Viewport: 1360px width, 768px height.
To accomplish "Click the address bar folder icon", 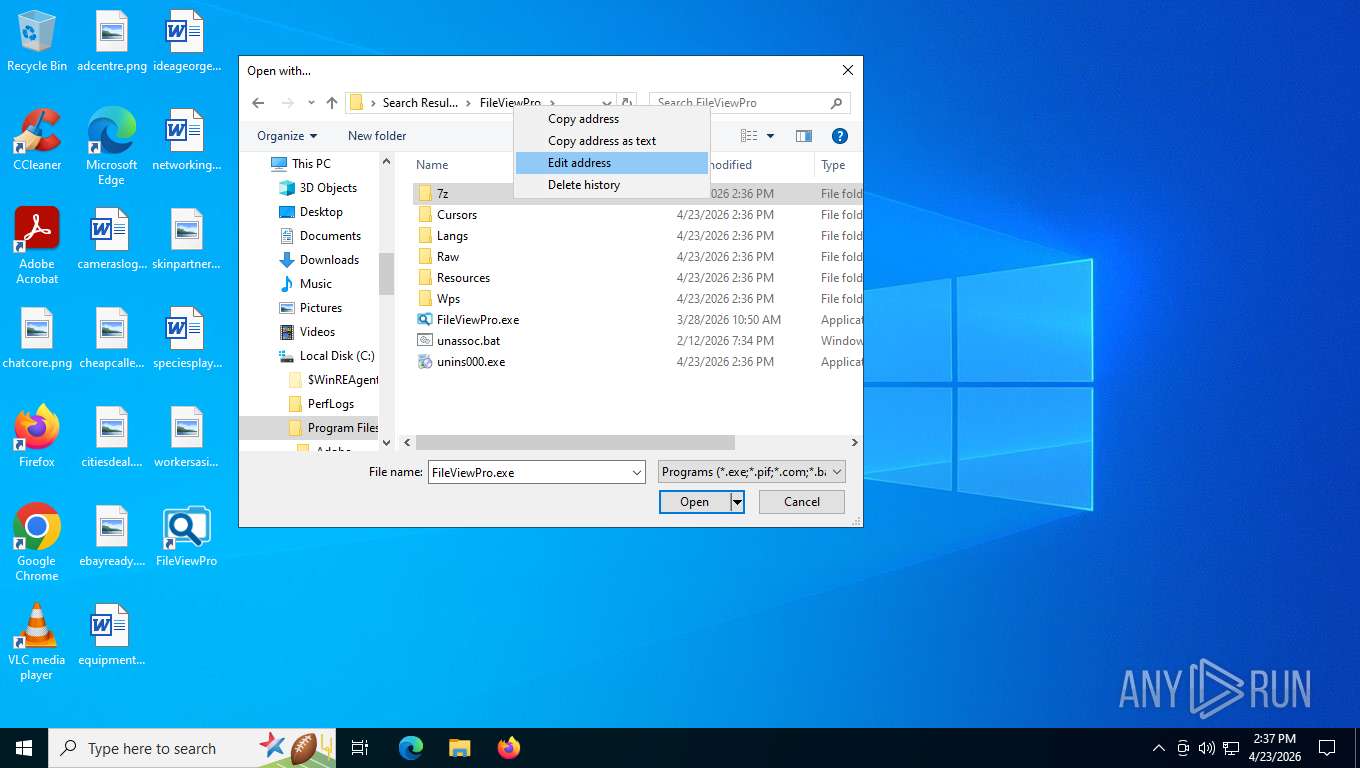I will coord(356,103).
